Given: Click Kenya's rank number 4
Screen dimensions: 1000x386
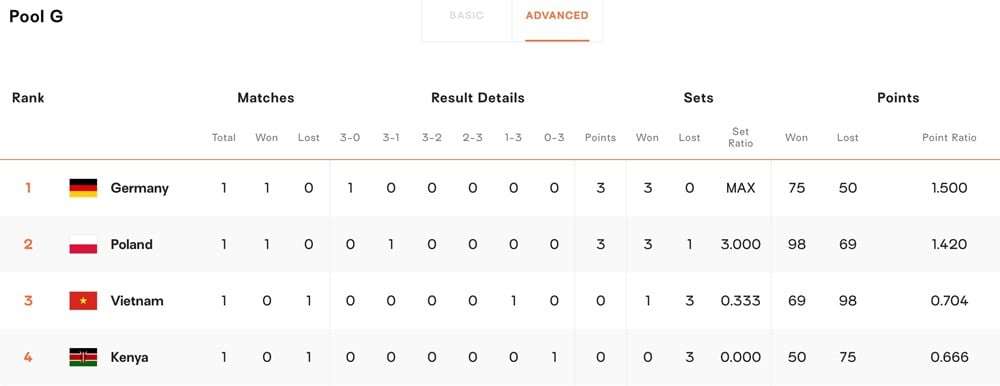Looking at the screenshot, I should (28, 357).
